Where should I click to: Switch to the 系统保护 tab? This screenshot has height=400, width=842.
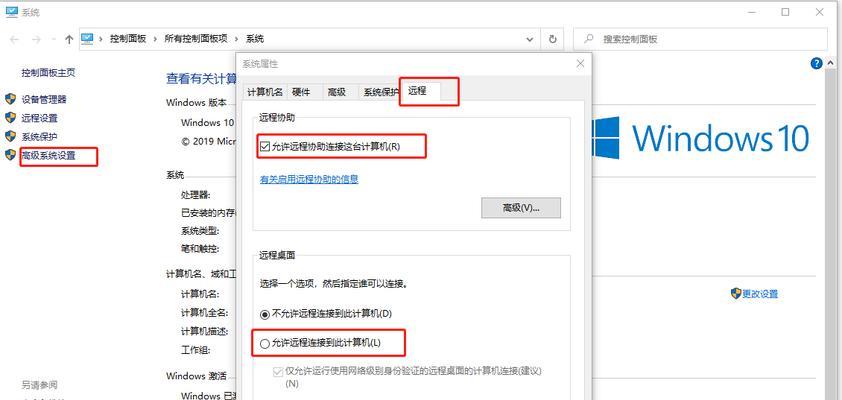(380, 92)
